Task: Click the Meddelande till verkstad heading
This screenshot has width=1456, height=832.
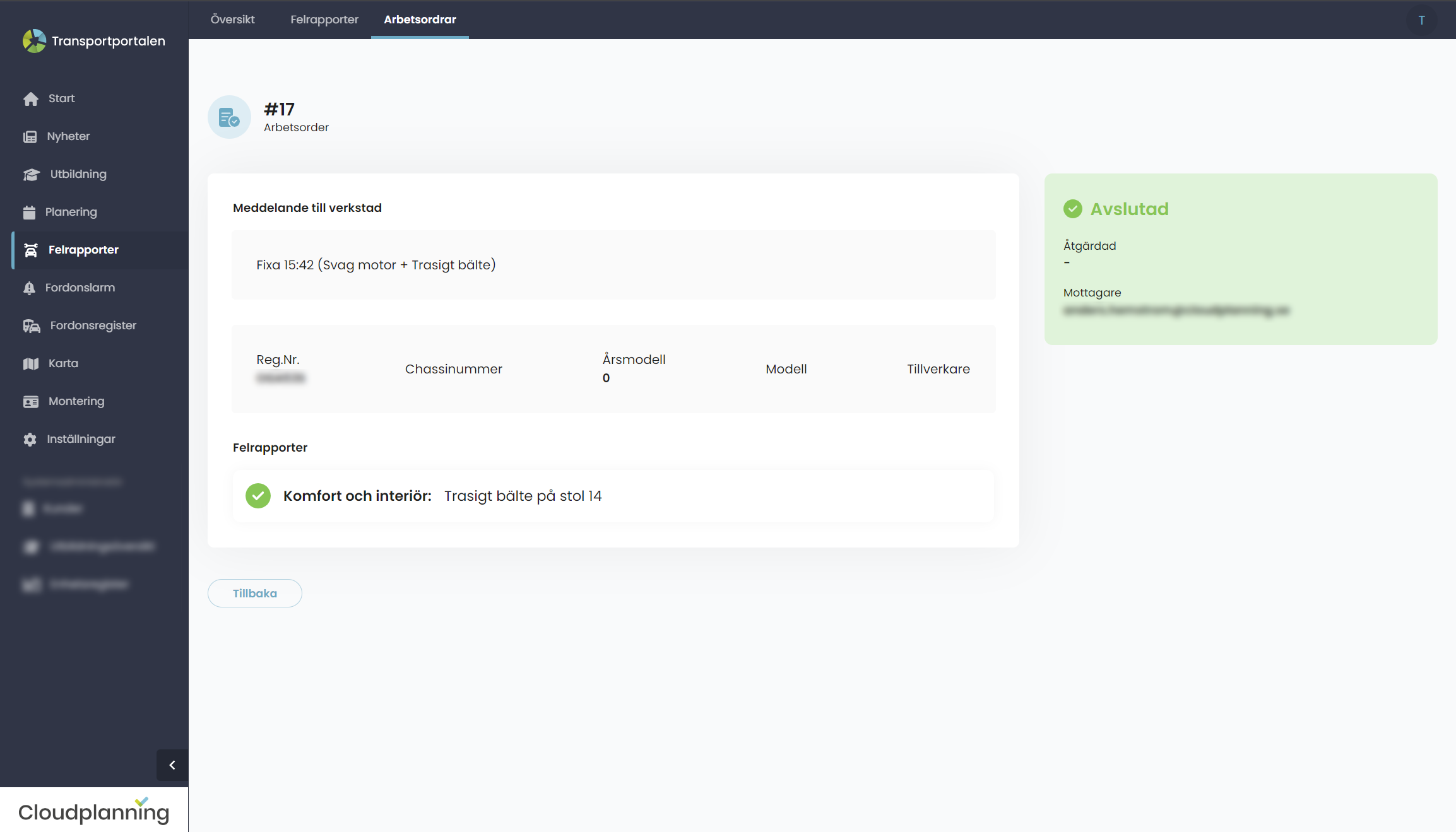Action: tap(307, 208)
